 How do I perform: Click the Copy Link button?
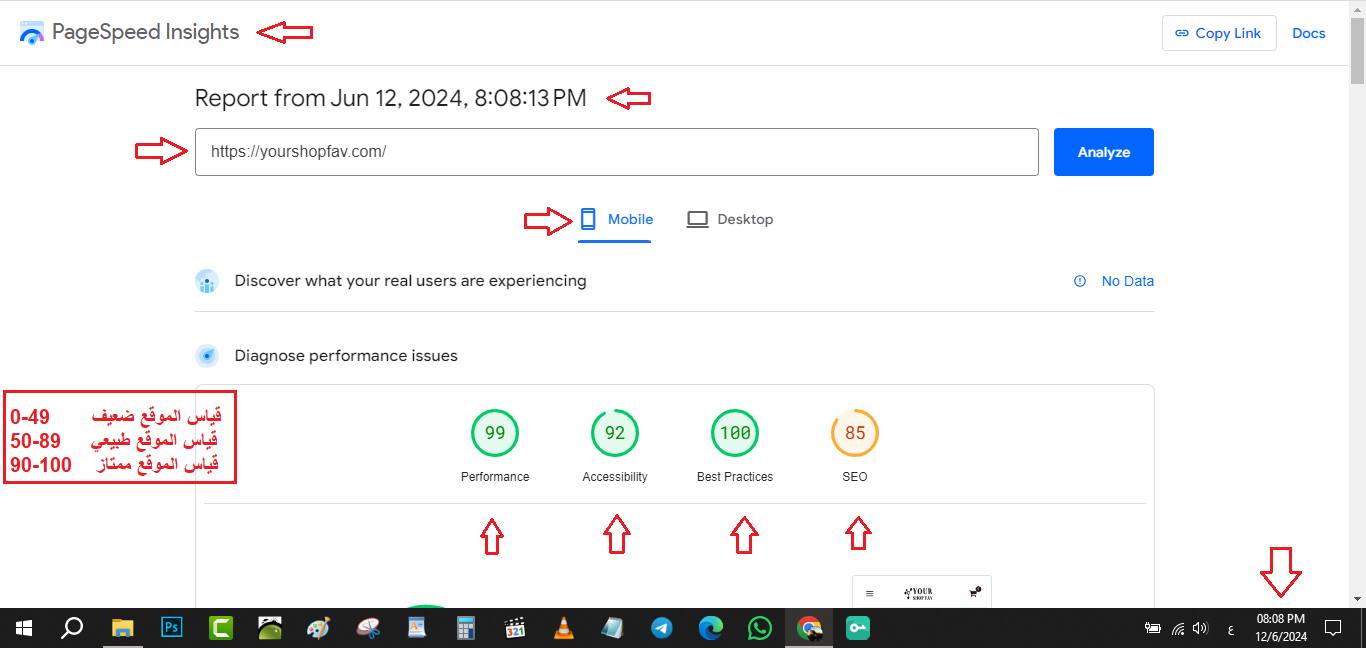coord(1218,33)
